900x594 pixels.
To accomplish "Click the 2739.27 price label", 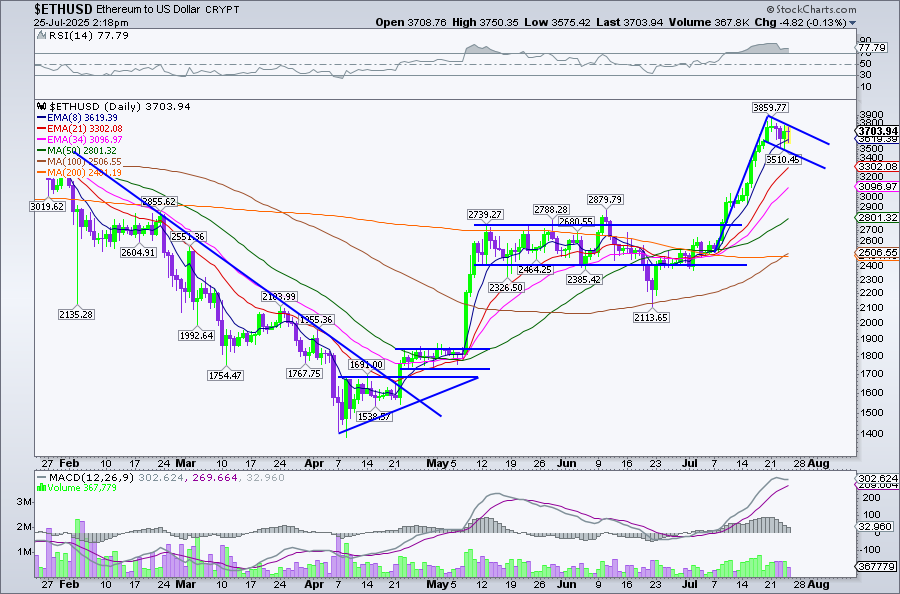I will tap(485, 214).
